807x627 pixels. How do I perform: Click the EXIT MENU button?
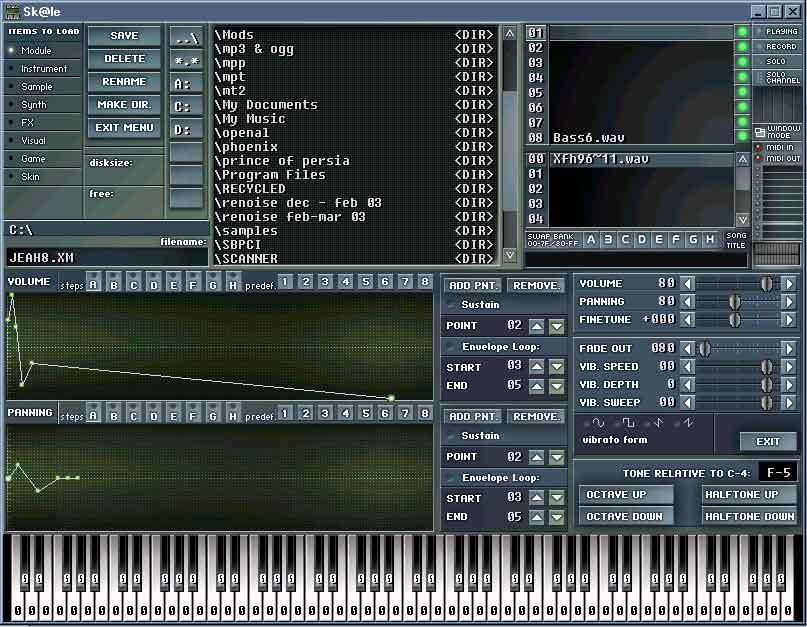[125, 128]
